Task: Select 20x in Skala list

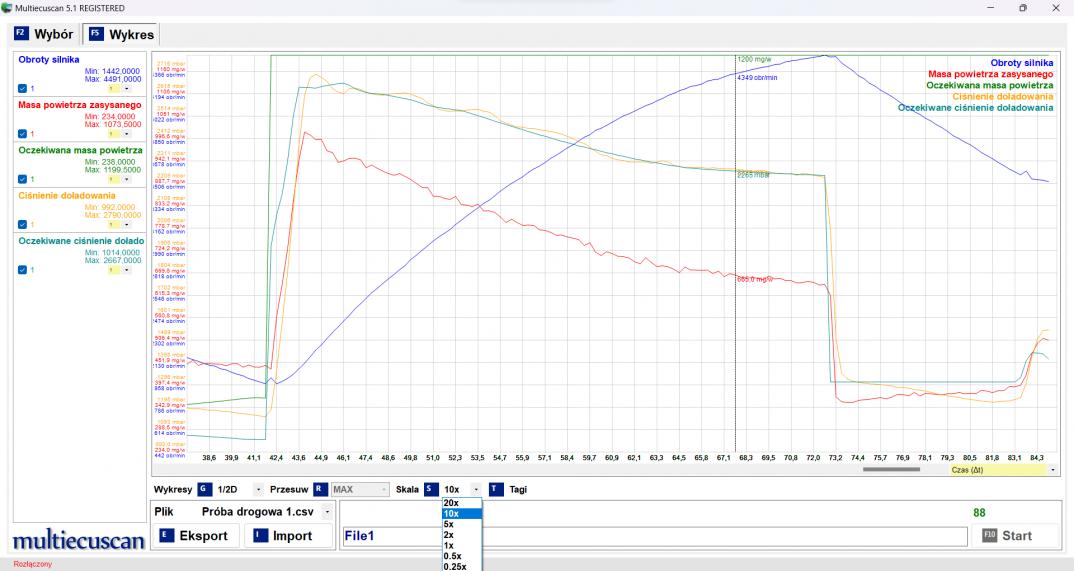Action: click(462, 503)
